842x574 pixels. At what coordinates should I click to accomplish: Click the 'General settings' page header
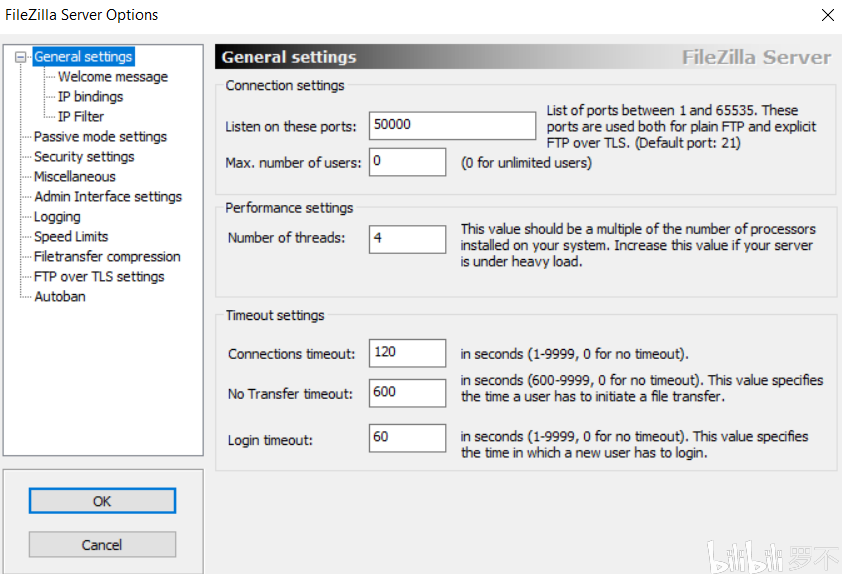tap(289, 57)
